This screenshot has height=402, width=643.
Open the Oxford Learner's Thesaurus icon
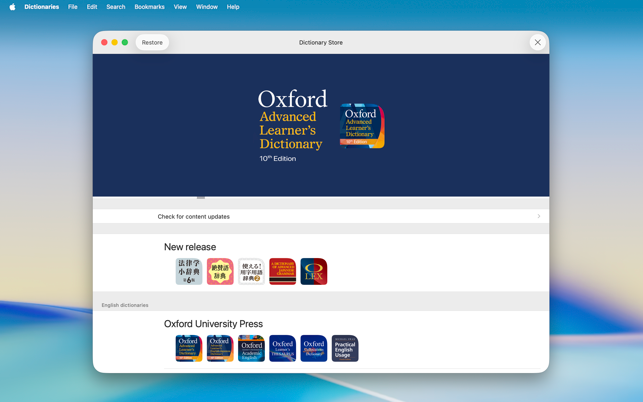click(283, 348)
